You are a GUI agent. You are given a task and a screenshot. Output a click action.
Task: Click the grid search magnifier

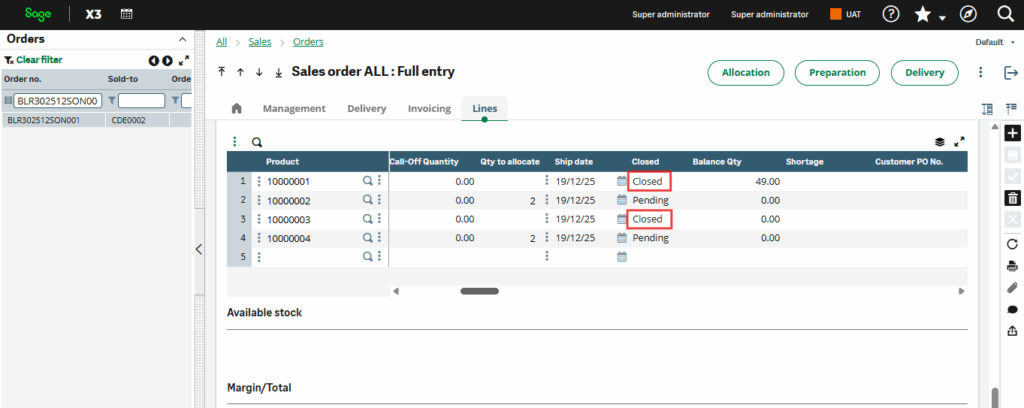[257, 142]
